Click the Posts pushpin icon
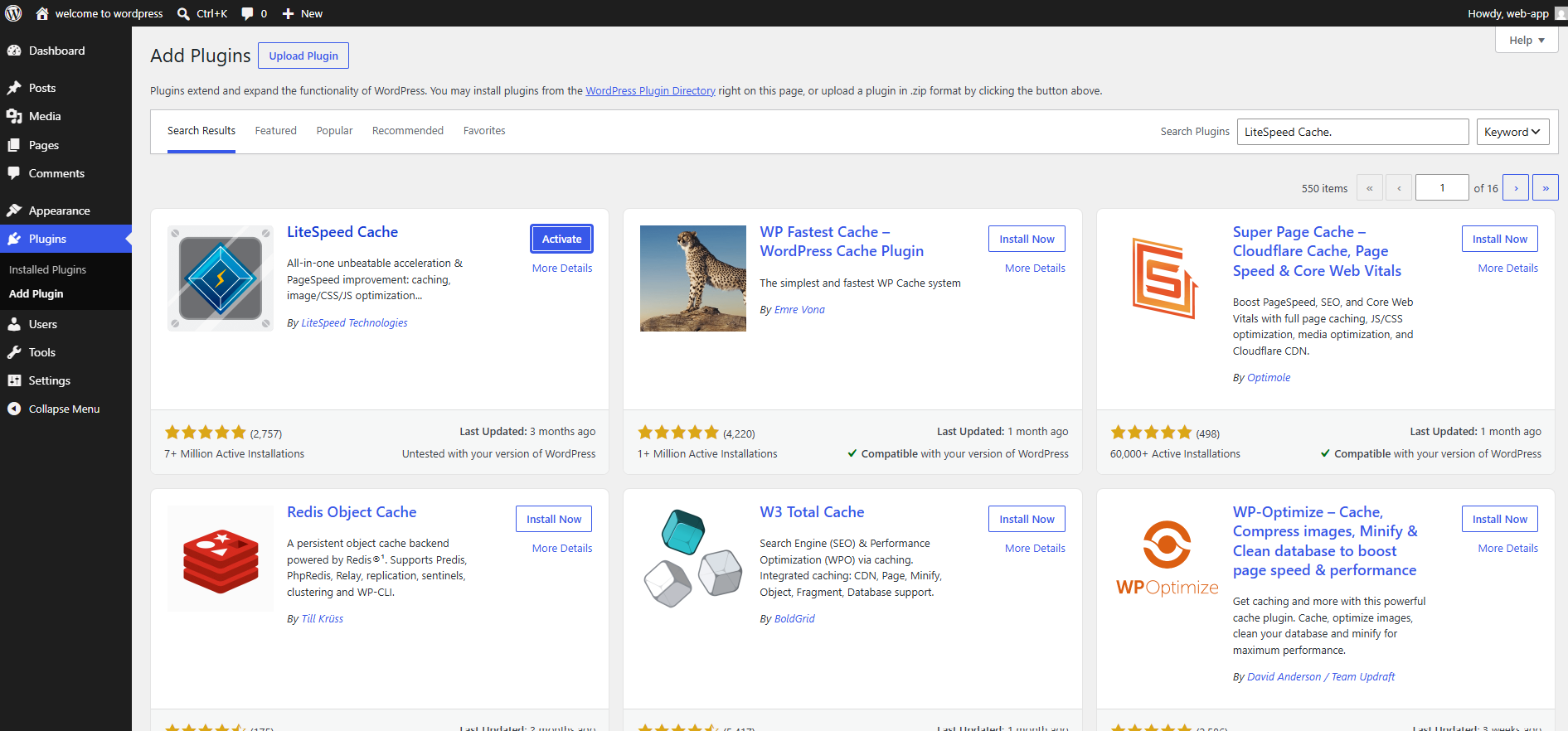Viewport: 1568px width, 731px height. (14, 88)
